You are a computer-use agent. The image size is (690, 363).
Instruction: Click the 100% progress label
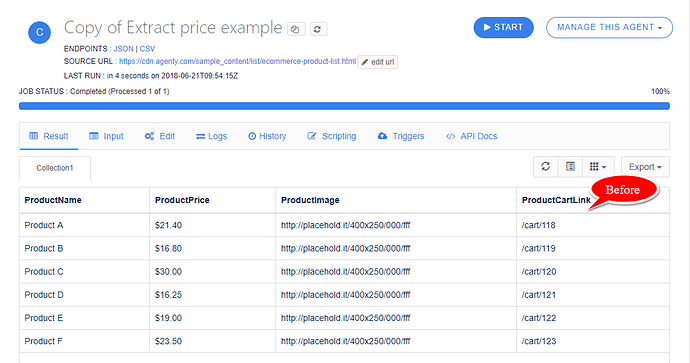point(661,92)
